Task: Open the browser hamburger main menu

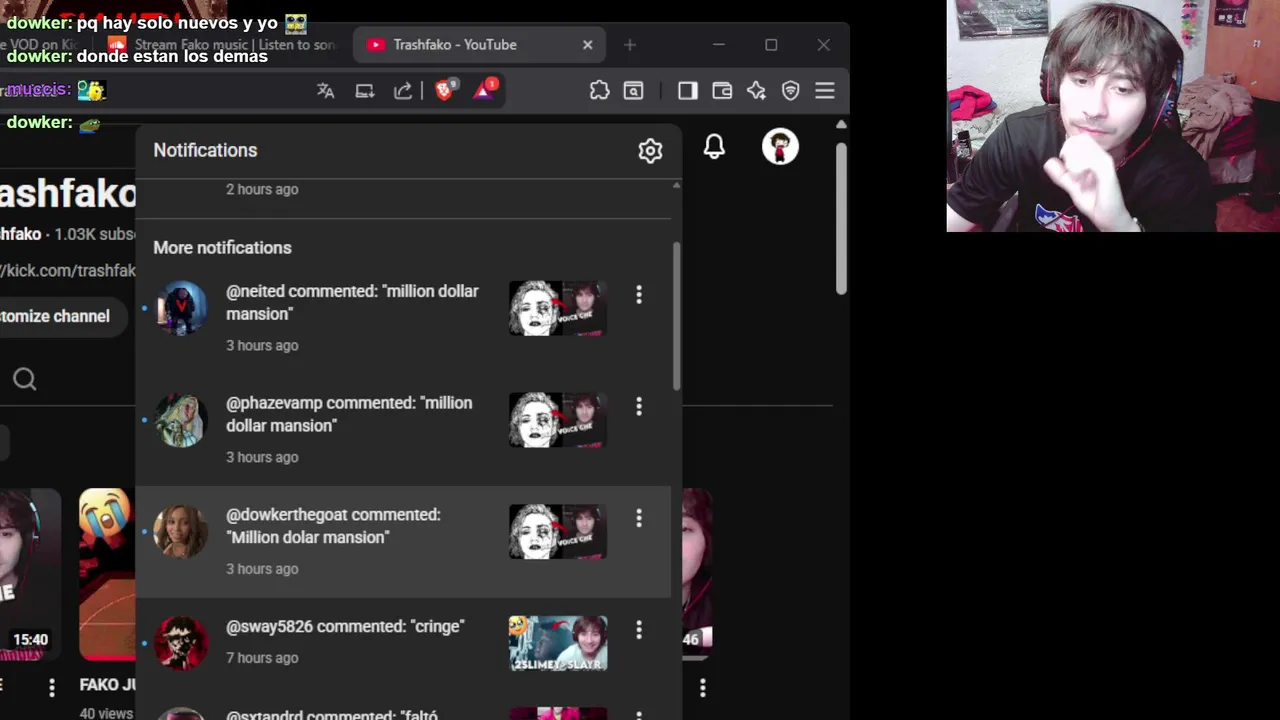Action: pos(825,91)
